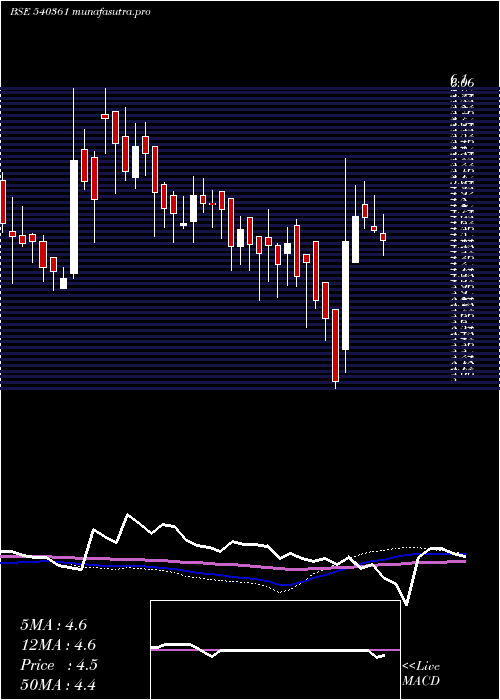The width and height of the screenshot is (500, 700).
Task: Click the Price : 4.5 label
Action: coord(59,665)
